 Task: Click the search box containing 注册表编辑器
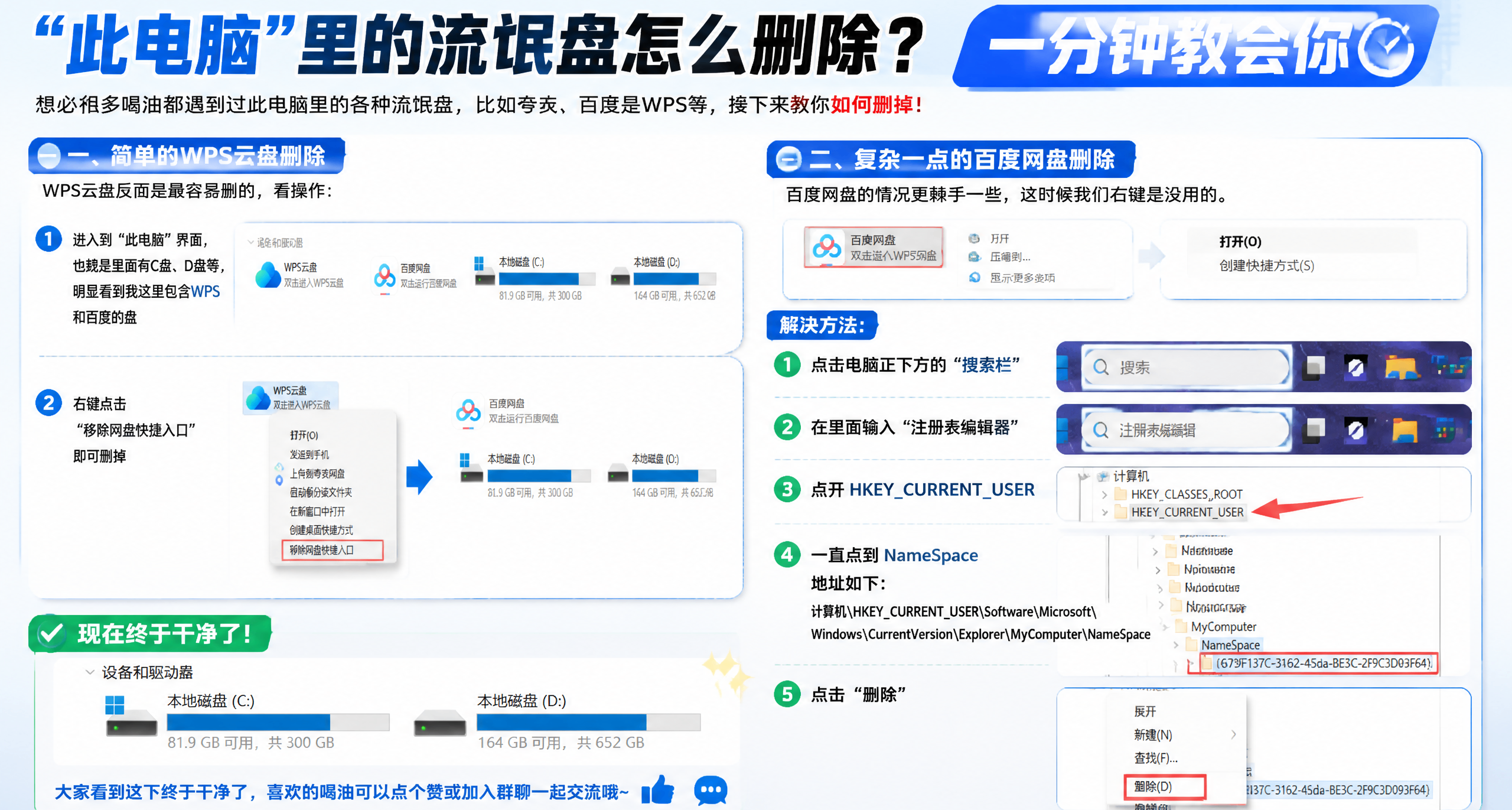click(1186, 430)
